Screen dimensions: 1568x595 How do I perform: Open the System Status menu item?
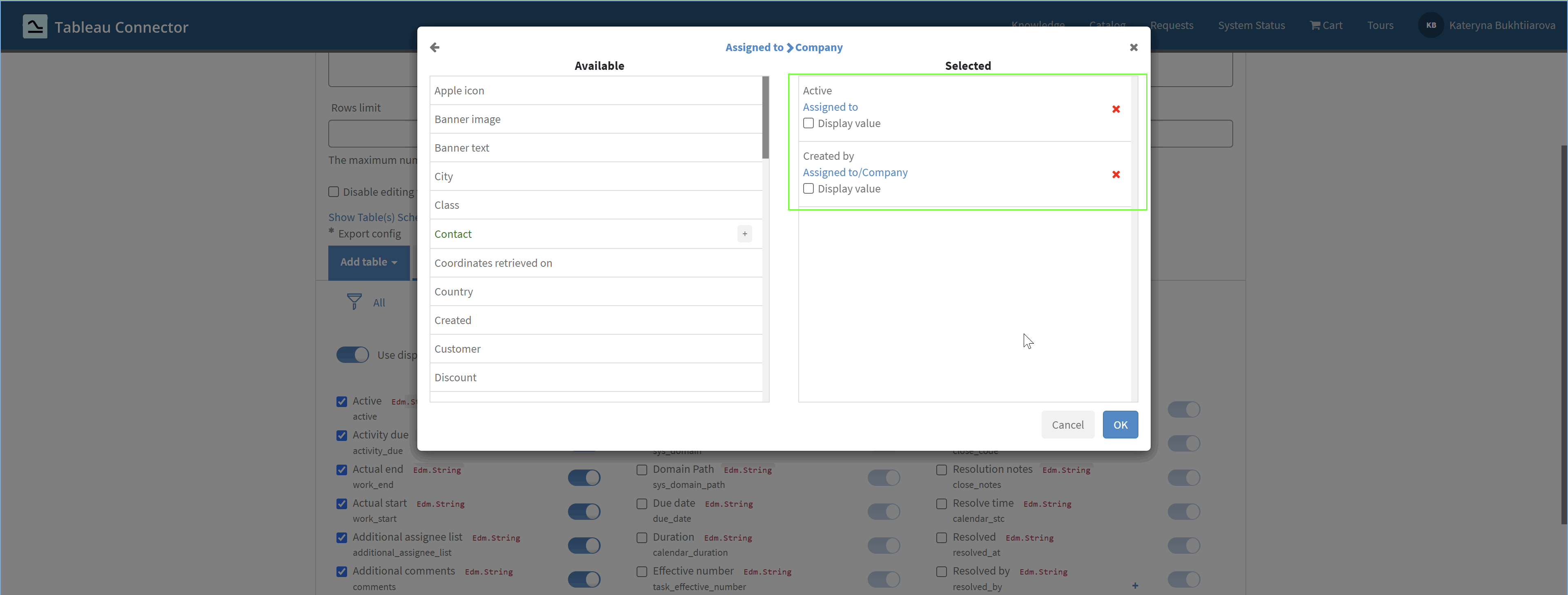(x=1251, y=25)
